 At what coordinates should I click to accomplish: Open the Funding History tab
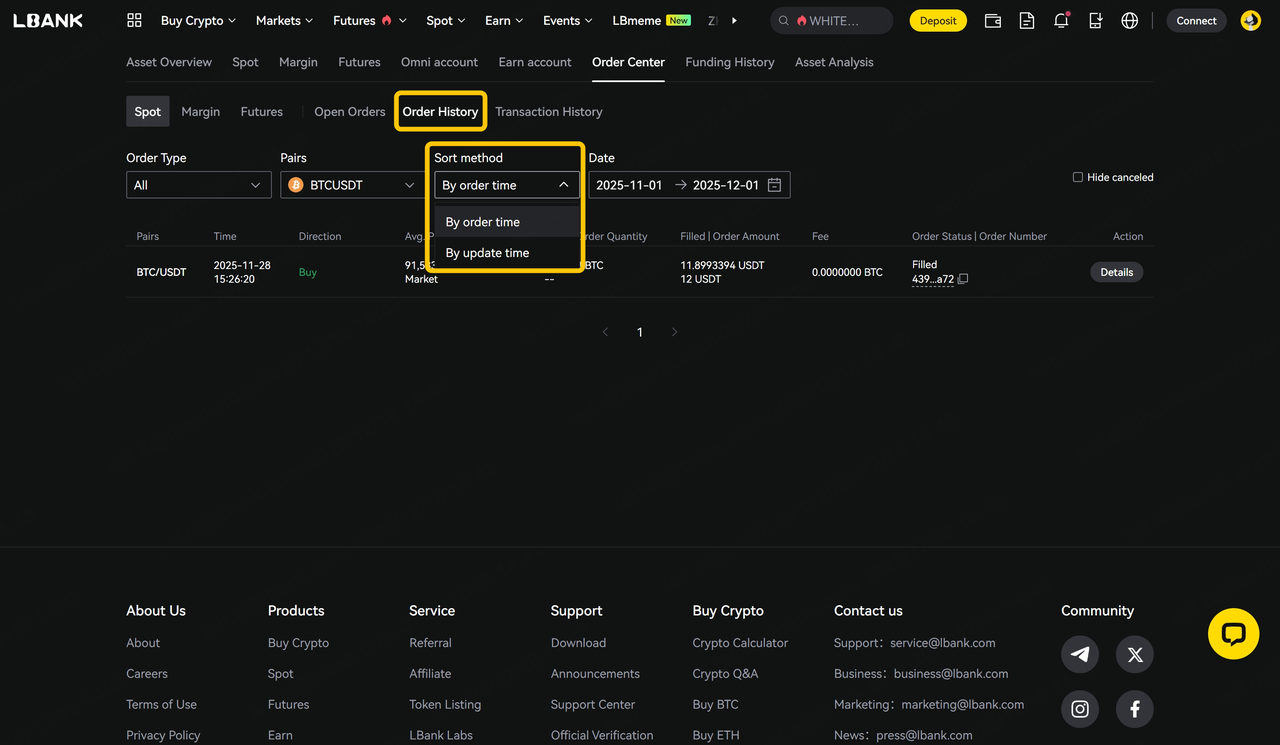pyautogui.click(x=729, y=62)
